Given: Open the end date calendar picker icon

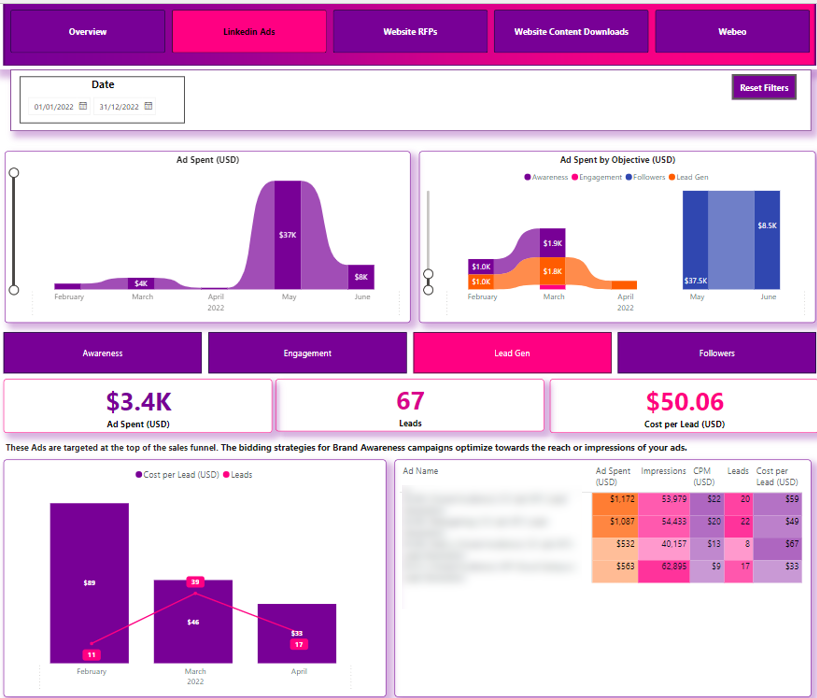Looking at the screenshot, I should click(148, 106).
